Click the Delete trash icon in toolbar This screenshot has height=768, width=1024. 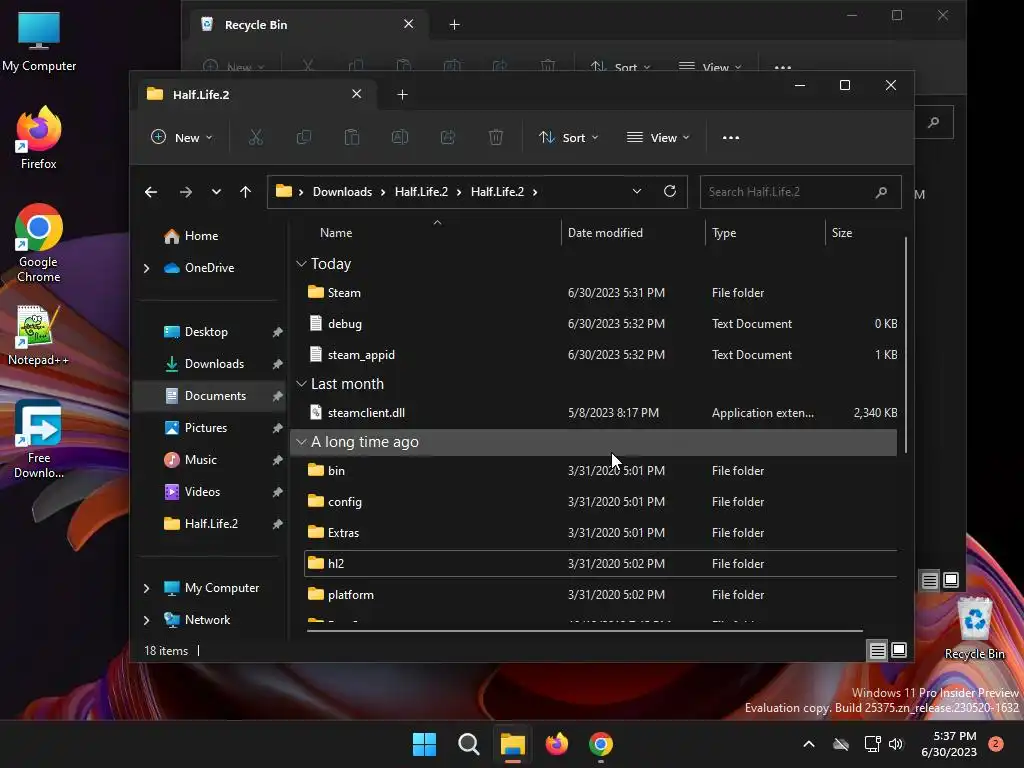[x=496, y=137]
